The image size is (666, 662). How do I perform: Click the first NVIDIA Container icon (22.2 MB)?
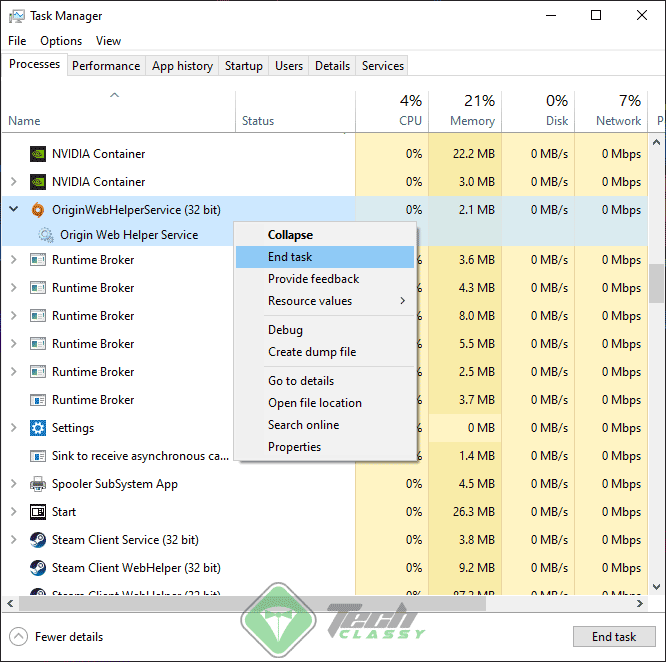(x=38, y=154)
